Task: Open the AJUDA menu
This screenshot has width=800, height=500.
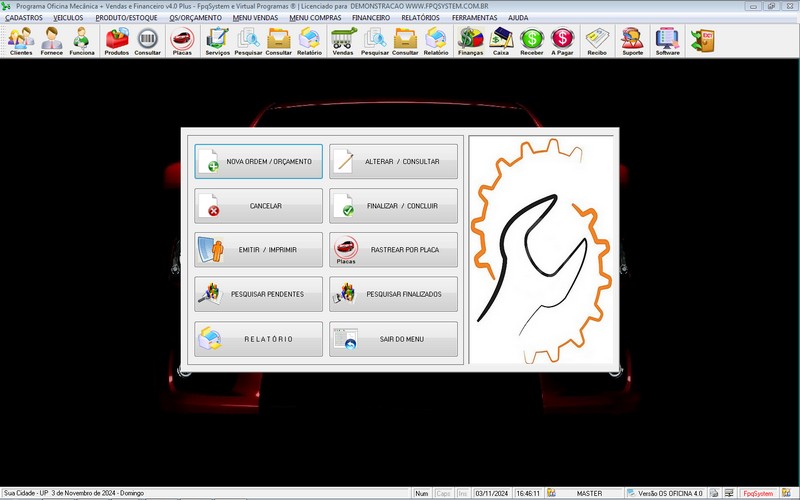Action: pos(518,17)
